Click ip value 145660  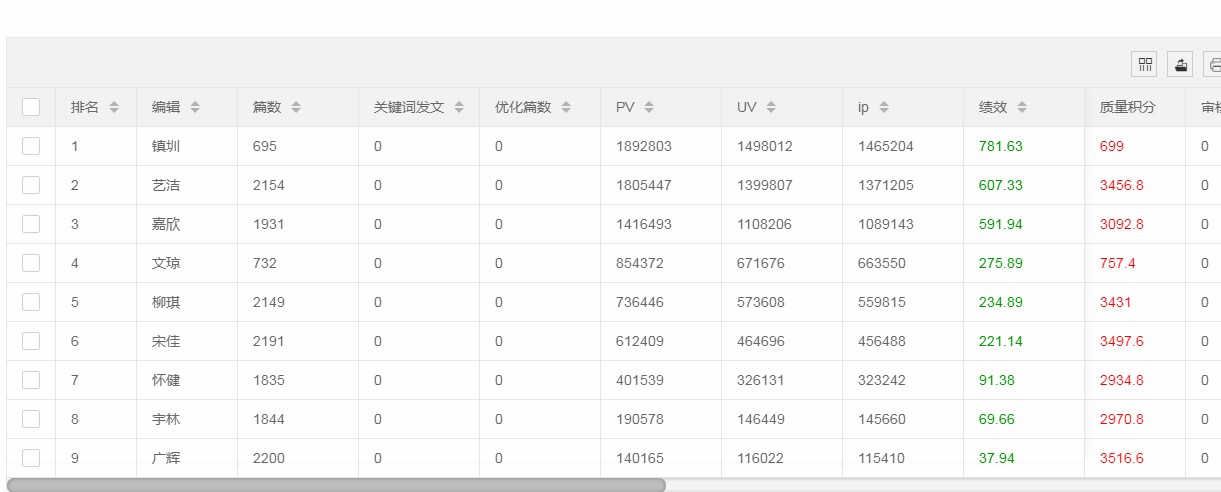[x=882, y=419]
